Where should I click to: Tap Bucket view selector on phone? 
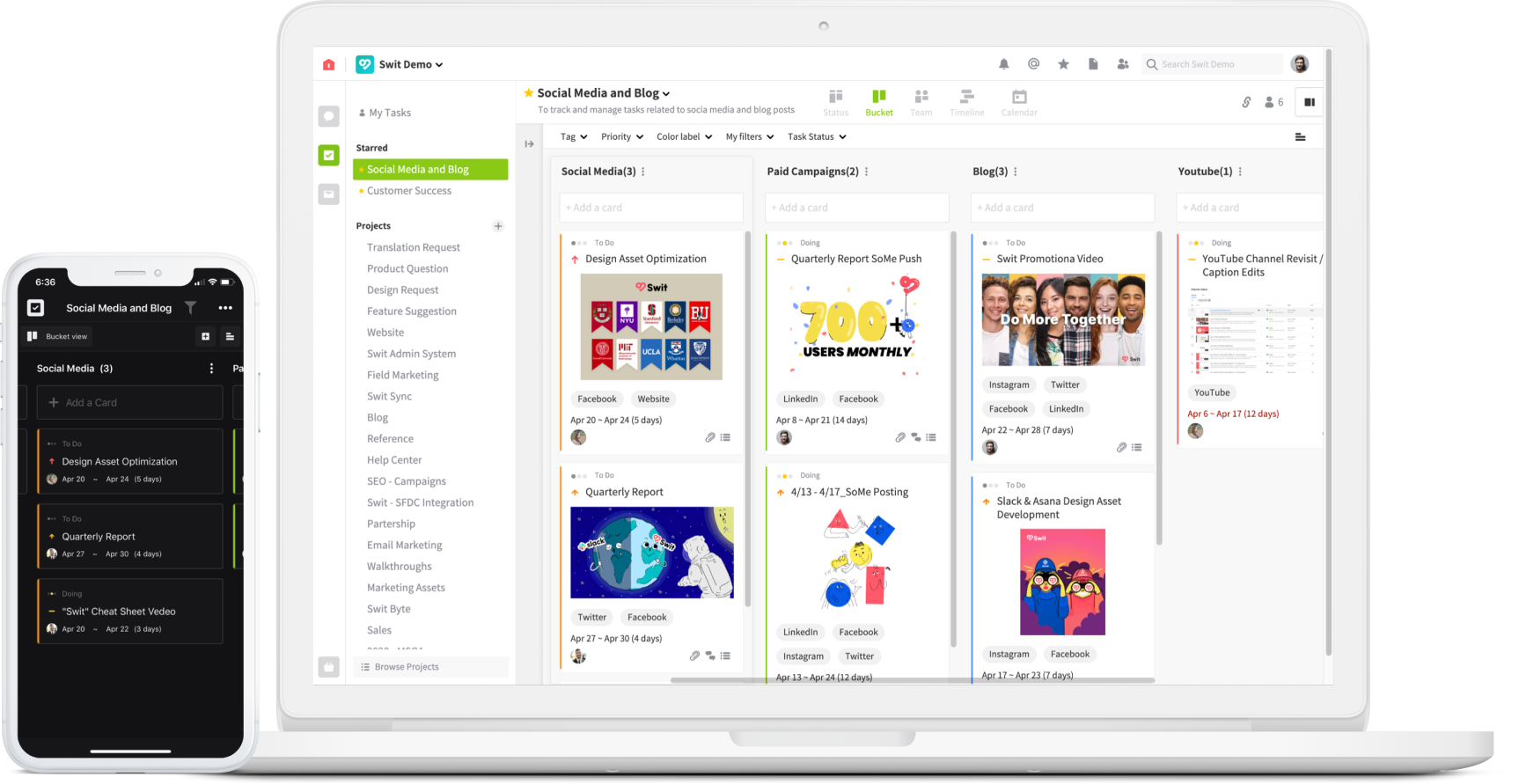coord(57,336)
